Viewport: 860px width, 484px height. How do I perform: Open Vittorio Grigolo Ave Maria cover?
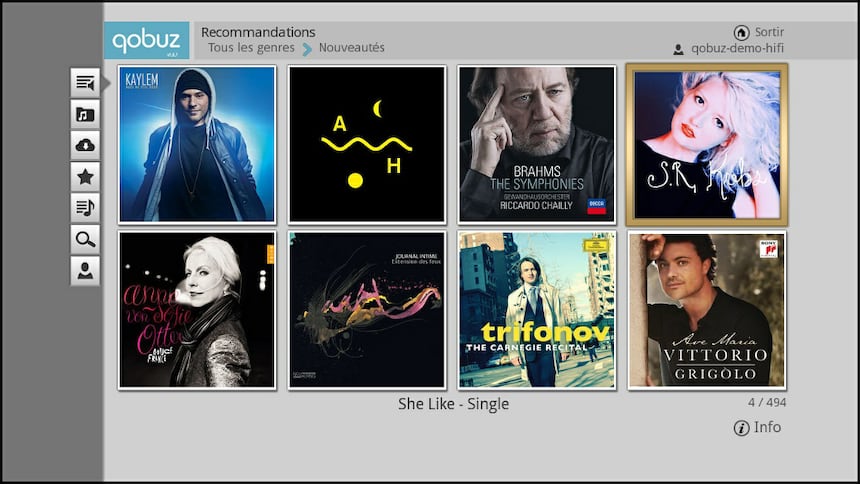[x=707, y=310]
